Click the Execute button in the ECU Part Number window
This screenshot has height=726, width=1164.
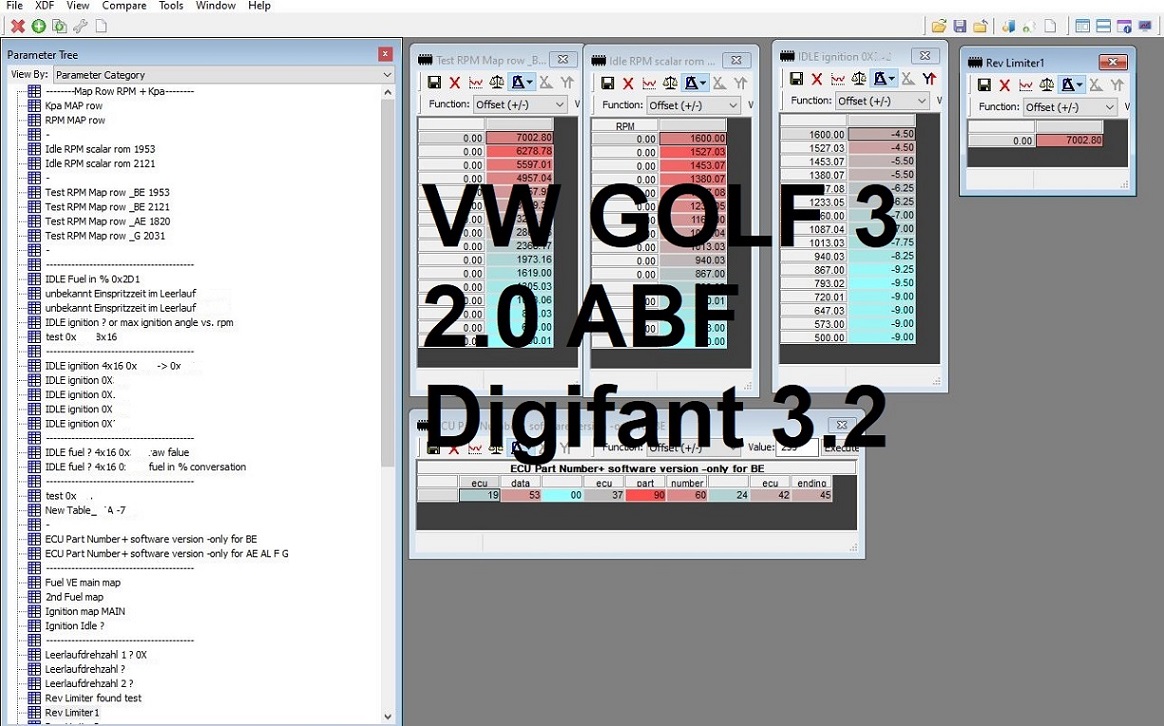(x=843, y=447)
